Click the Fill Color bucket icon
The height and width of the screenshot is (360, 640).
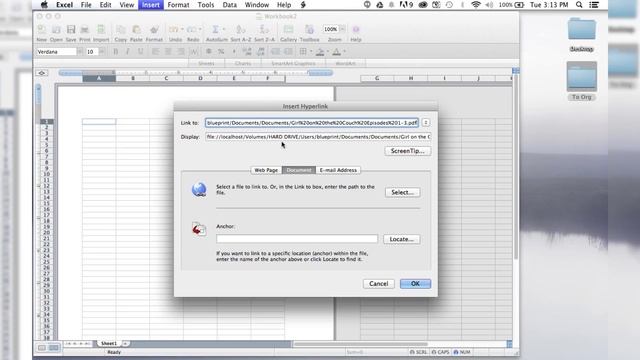tap(320, 52)
